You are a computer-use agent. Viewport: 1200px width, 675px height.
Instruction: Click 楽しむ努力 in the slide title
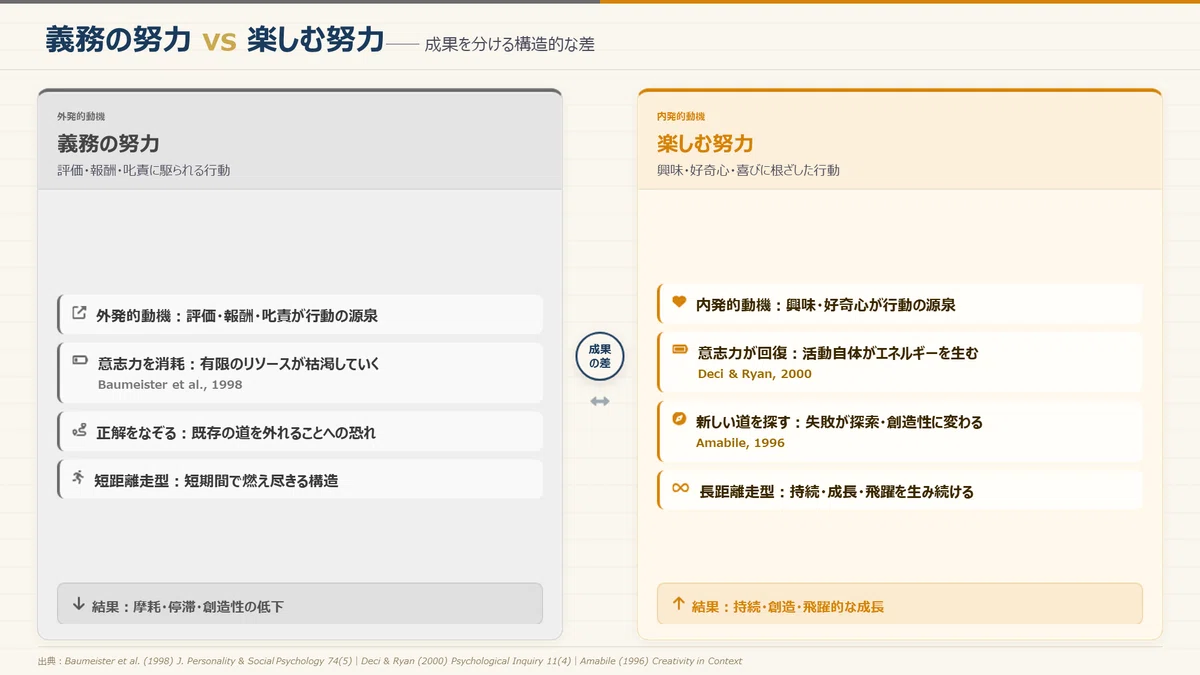(x=316, y=40)
